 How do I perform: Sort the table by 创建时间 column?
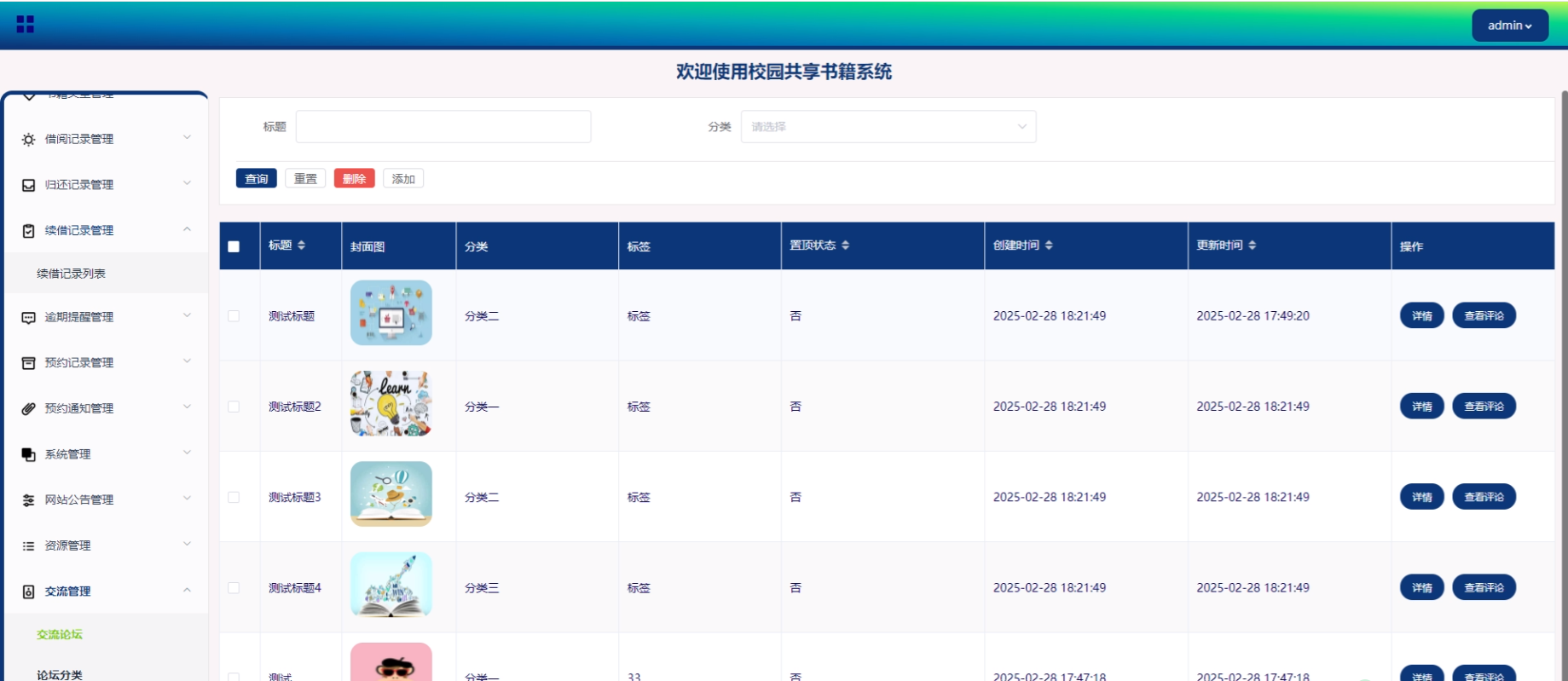tap(1049, 245)
